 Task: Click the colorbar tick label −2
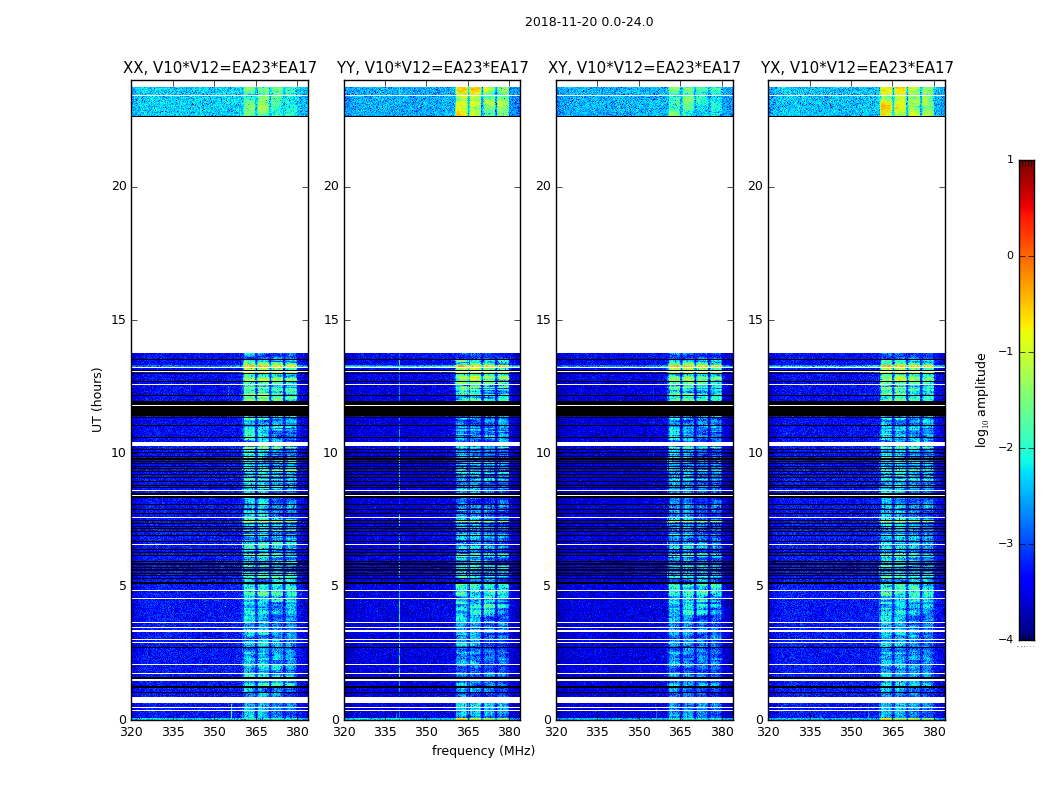(x=1006, y=447)
